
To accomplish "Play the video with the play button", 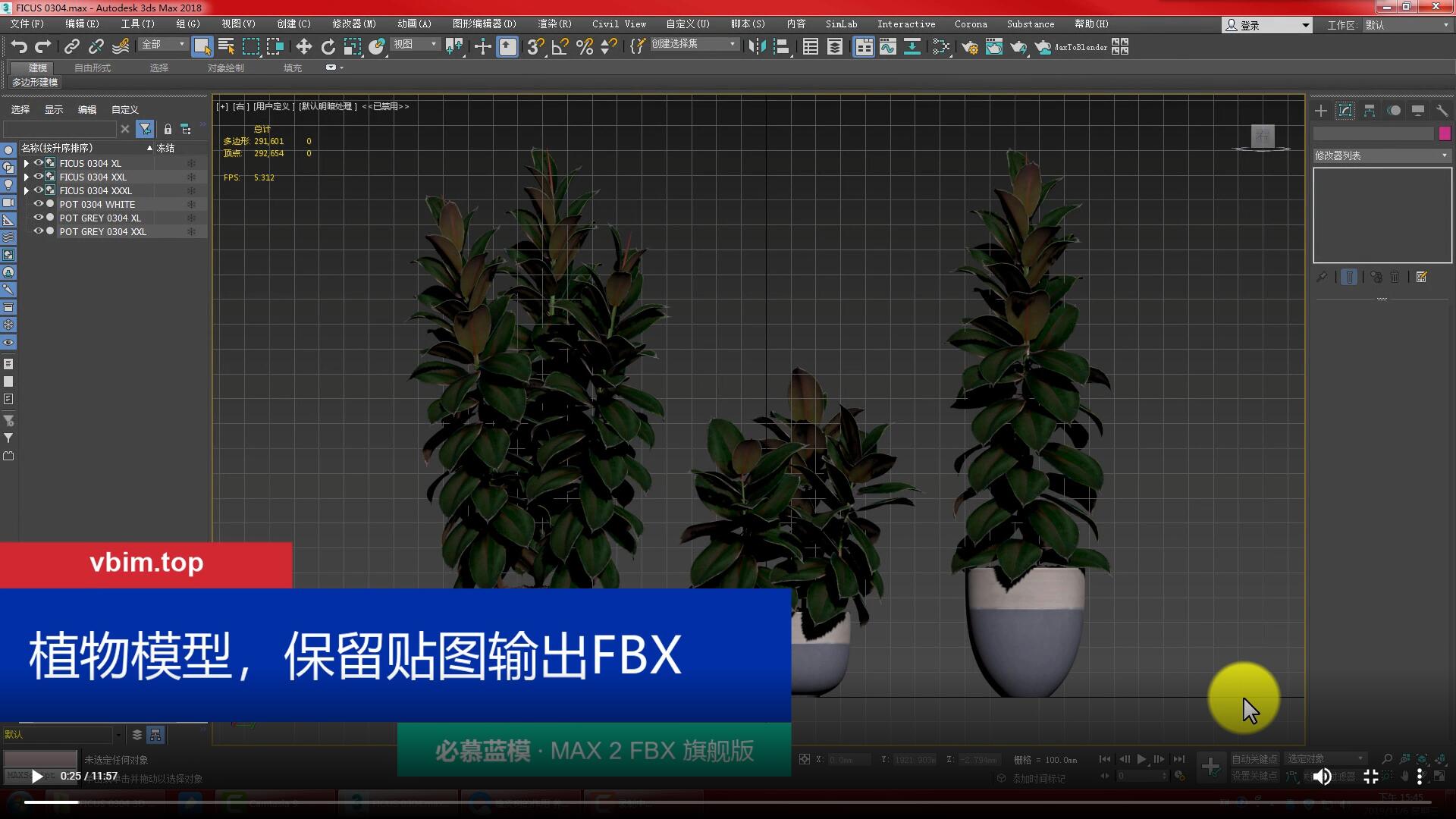I will pos(36,776).
